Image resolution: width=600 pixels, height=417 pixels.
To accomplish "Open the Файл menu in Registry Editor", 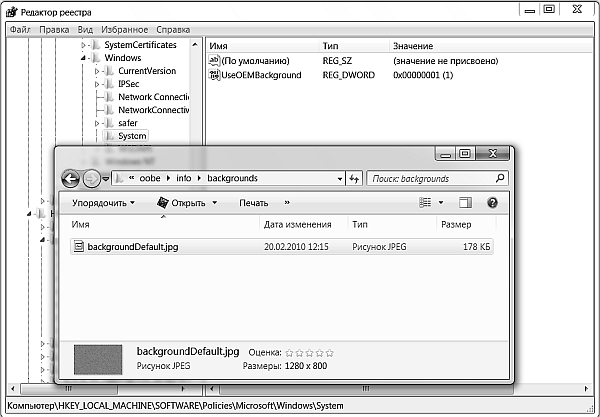I will click(x=20, y=30).
